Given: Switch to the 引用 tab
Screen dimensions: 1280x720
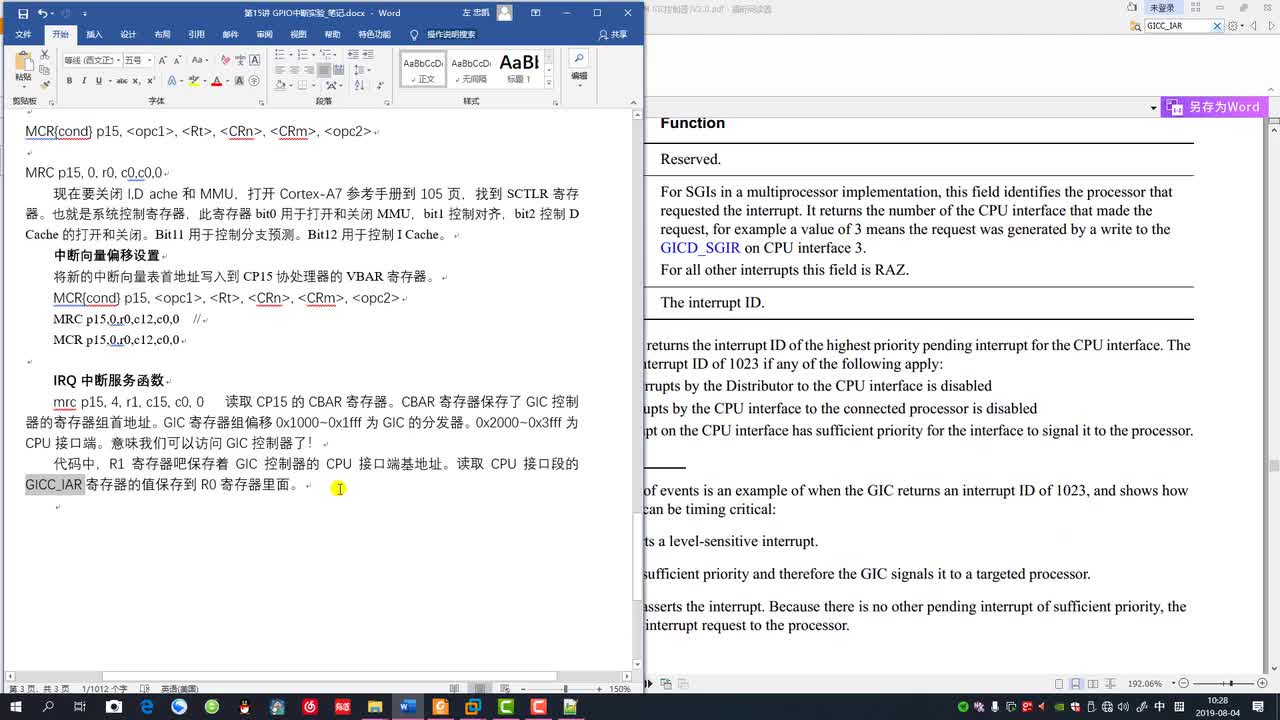Looking at the screenshot, I should tap(196, 34).
